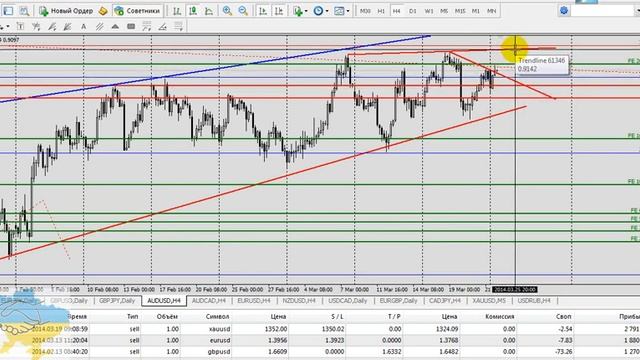Viewport: 640px width, 360px height.
Task: Expand the periods dropdown arrow
Action: point(327,11)
